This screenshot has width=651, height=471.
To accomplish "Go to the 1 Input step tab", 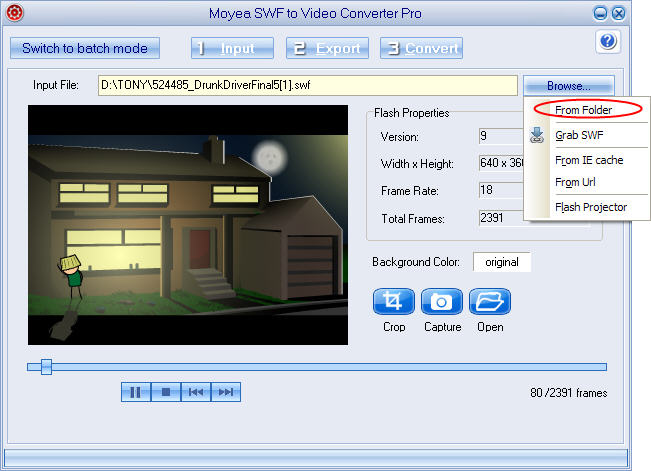I will [x=232, y=48].
